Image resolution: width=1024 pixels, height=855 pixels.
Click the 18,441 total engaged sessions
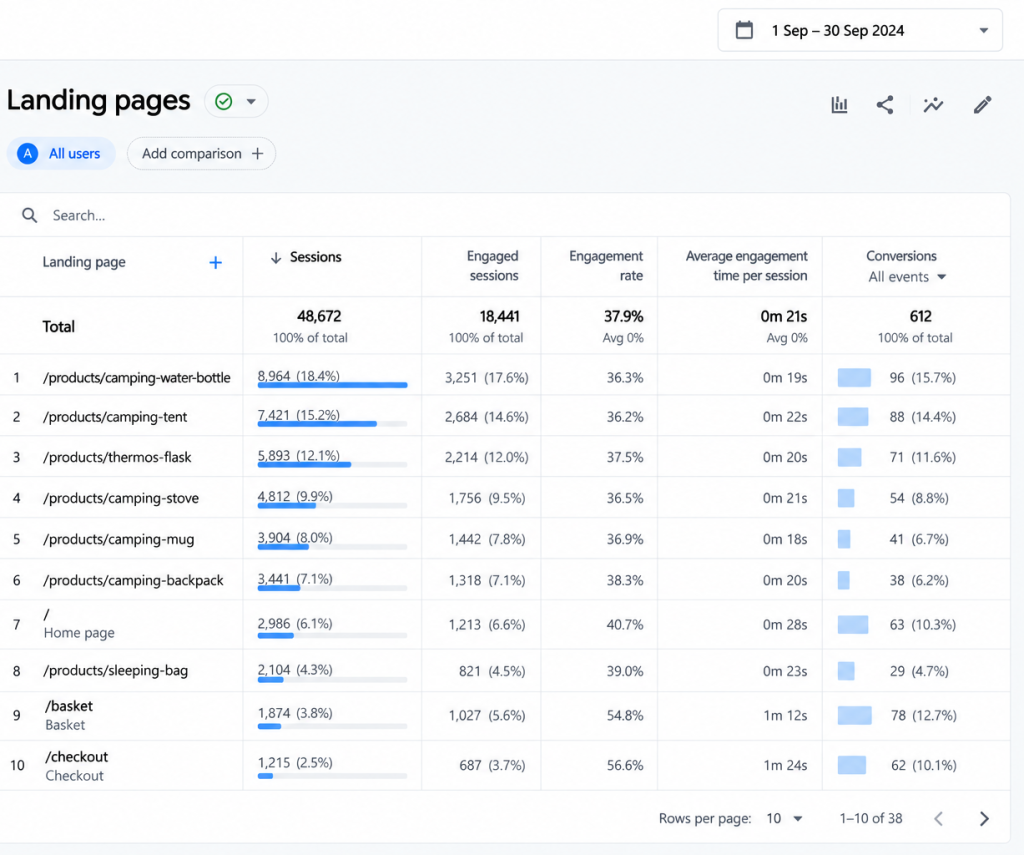pyautogui.click(x=500, y=316)
